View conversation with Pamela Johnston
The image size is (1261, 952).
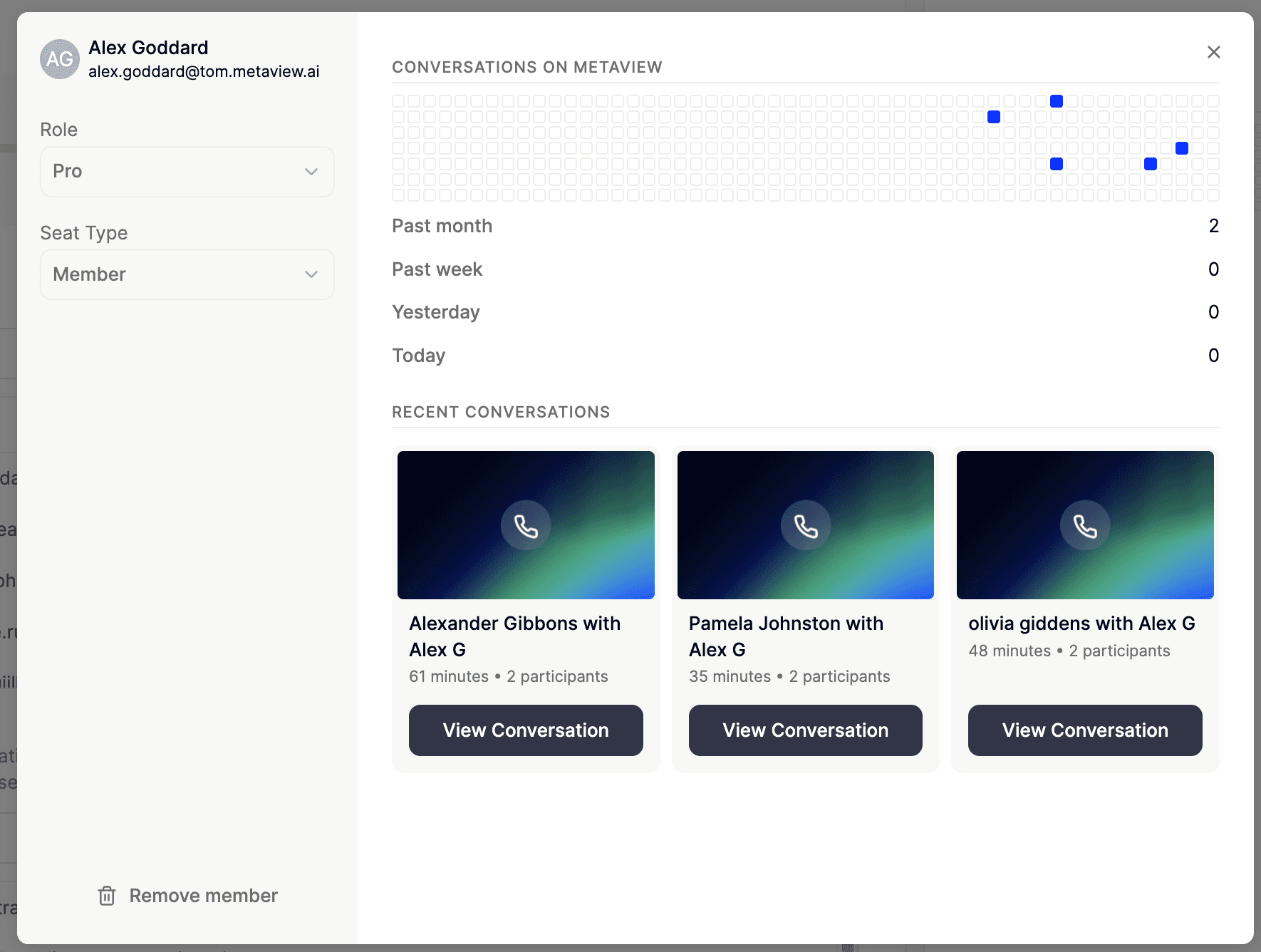pos(806,730)
